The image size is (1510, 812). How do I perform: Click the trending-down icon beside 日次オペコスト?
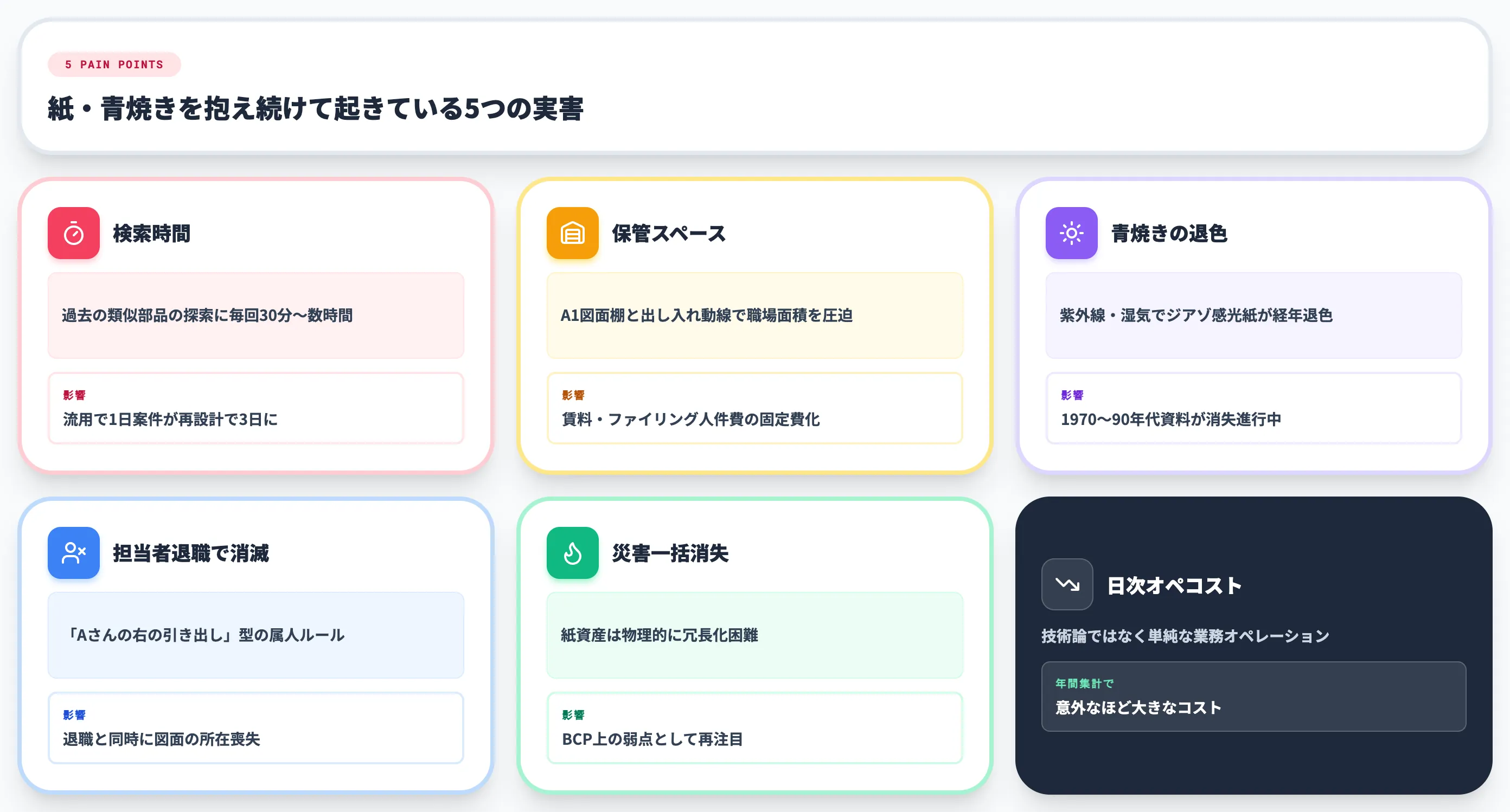coord(1067,585)
